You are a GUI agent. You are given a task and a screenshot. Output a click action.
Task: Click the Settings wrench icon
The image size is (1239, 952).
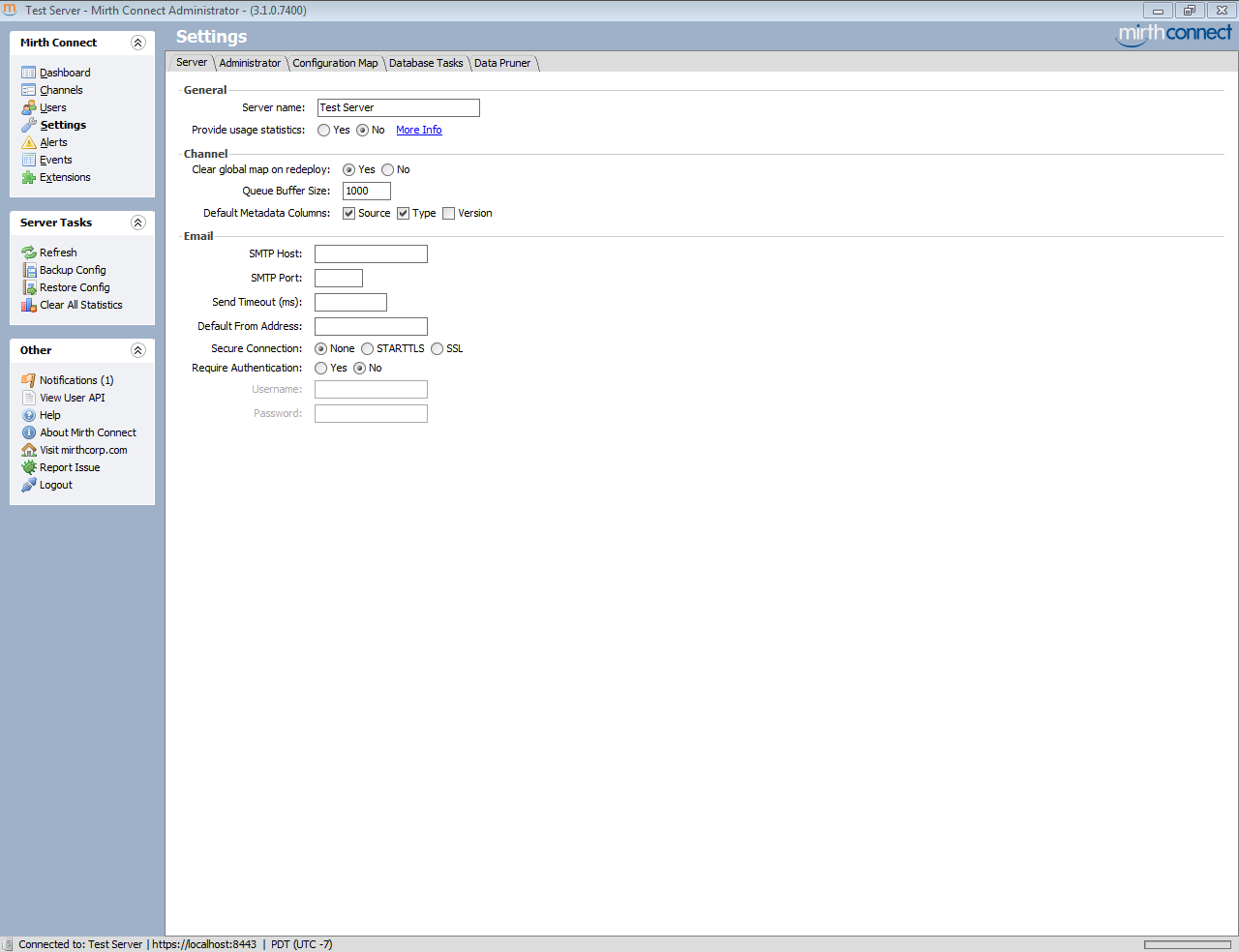point(29,125)
